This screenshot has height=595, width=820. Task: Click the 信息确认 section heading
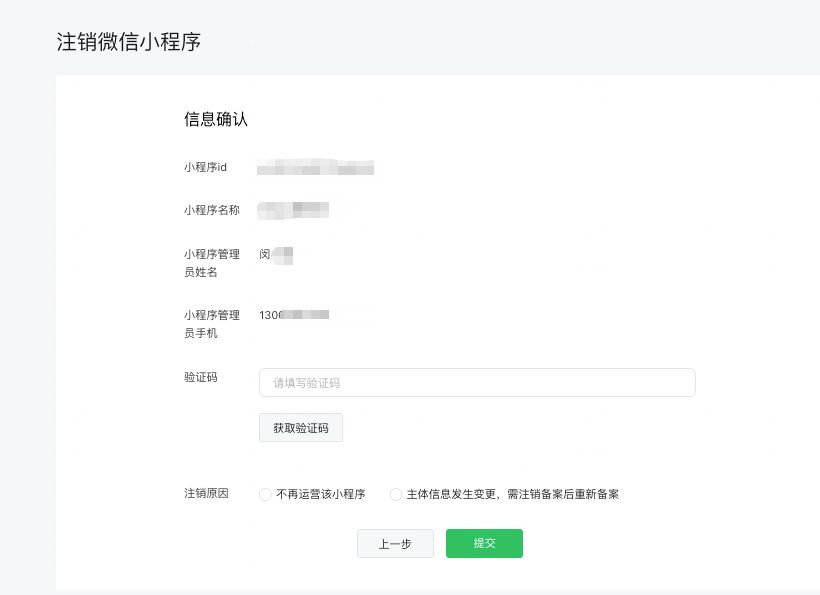tap(215, 119)
